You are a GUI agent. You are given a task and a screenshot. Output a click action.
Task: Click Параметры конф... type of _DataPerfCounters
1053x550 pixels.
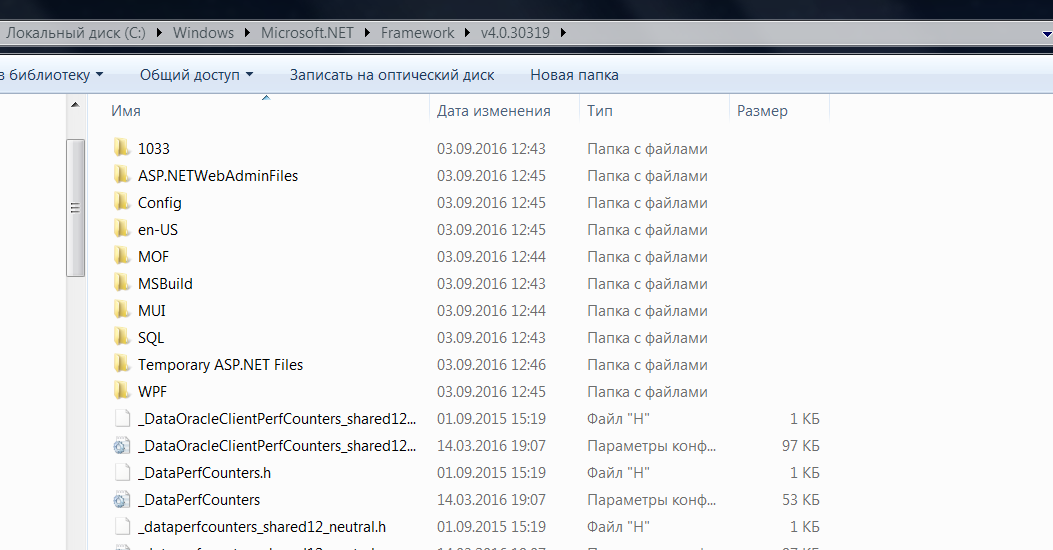coord(651,500)
